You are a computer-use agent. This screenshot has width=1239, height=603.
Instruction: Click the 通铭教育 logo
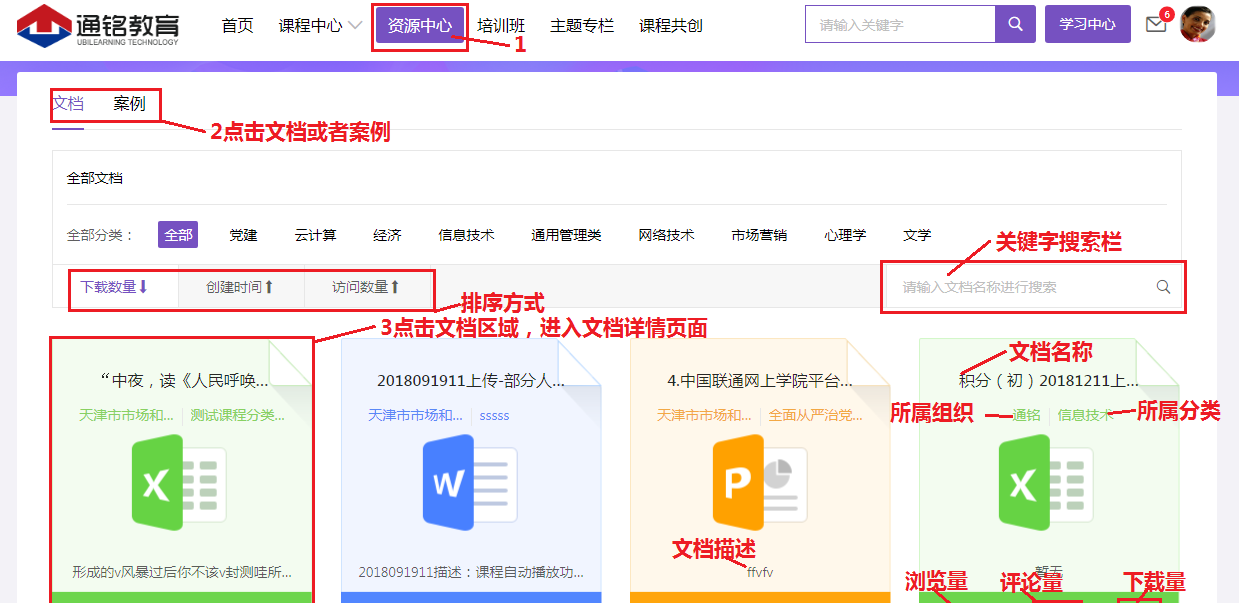tap(98, 26)
